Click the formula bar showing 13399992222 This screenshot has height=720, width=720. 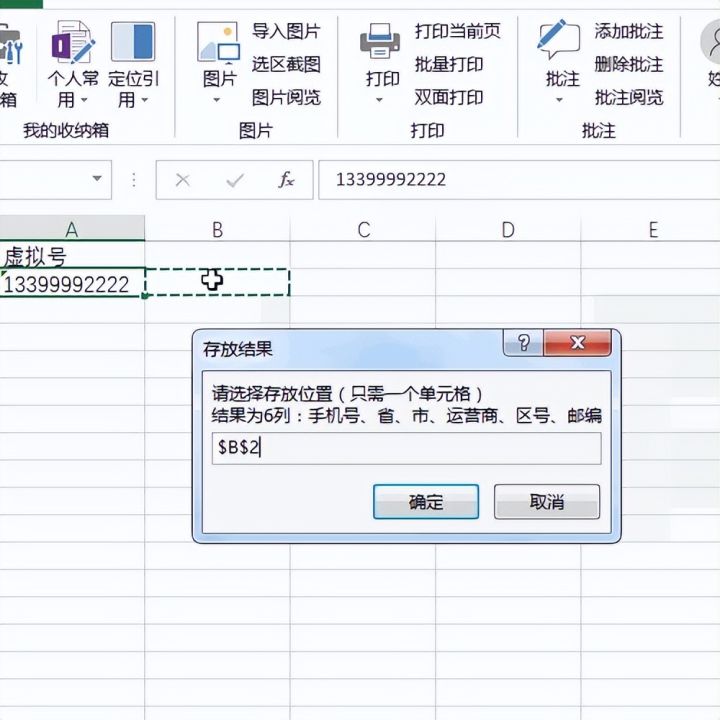tap(519, 180)
